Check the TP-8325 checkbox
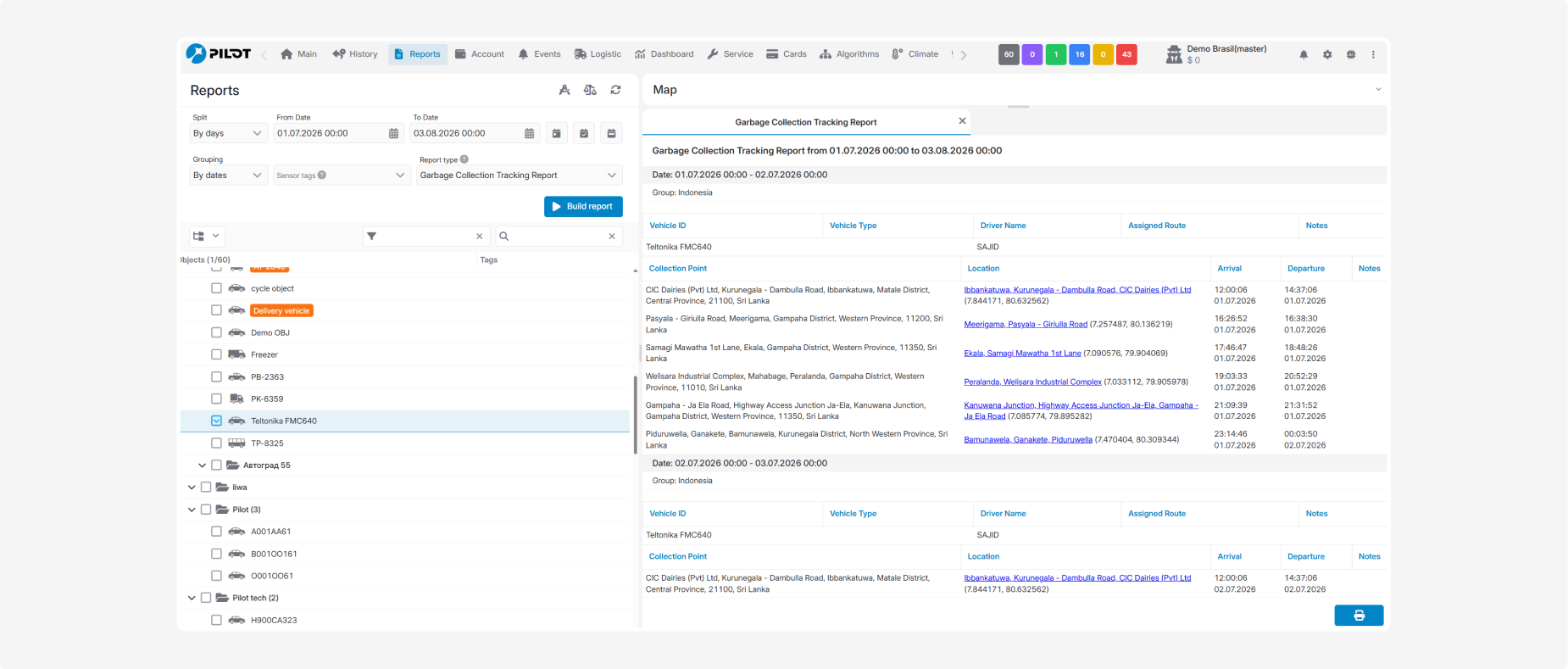Viewport: 1568px width, 669px height. (216, 443)
